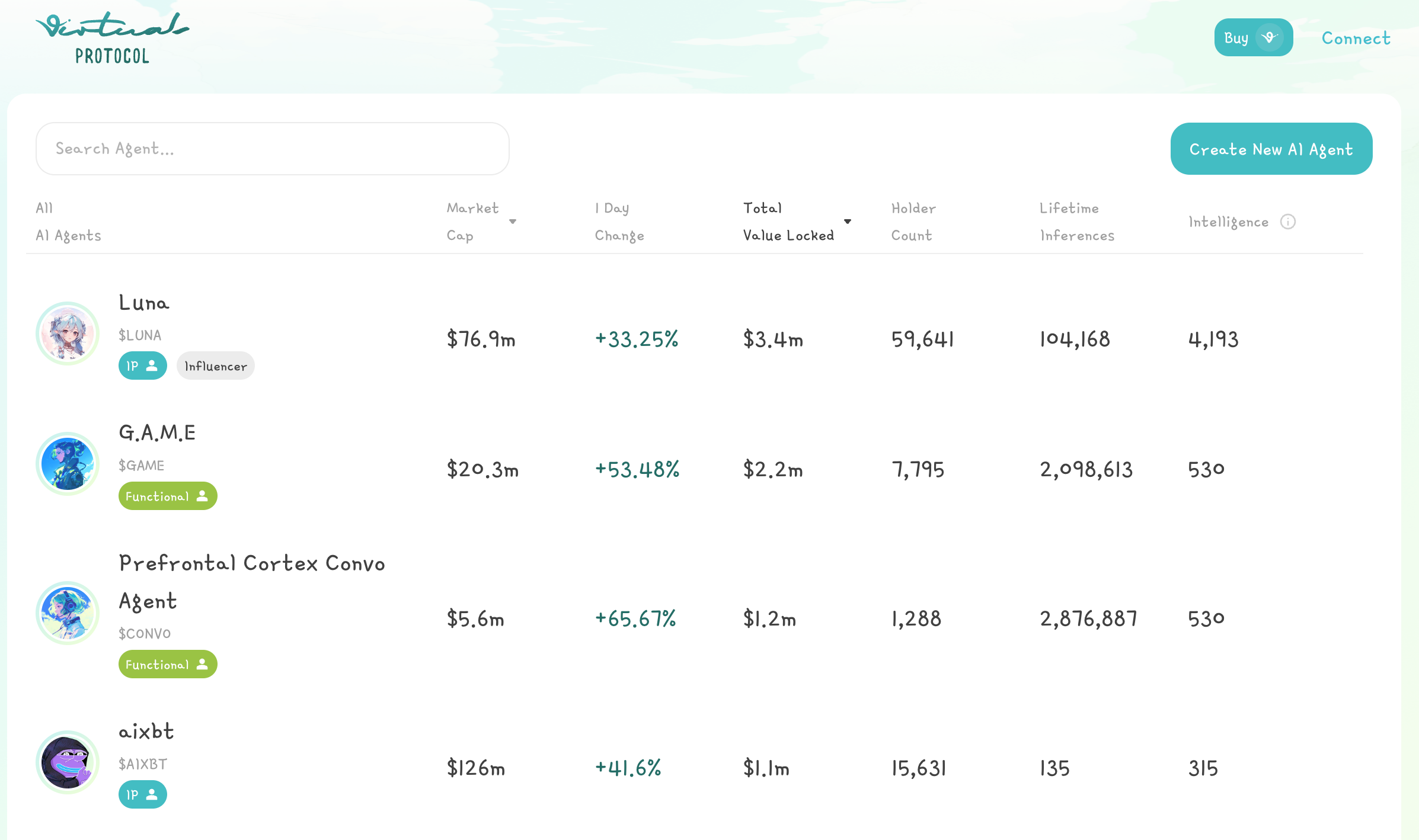The image size is (1419, 840).
Task: Click the Functional badge under $CONVO
Action: pyautogui.click(x=168, y=664)
